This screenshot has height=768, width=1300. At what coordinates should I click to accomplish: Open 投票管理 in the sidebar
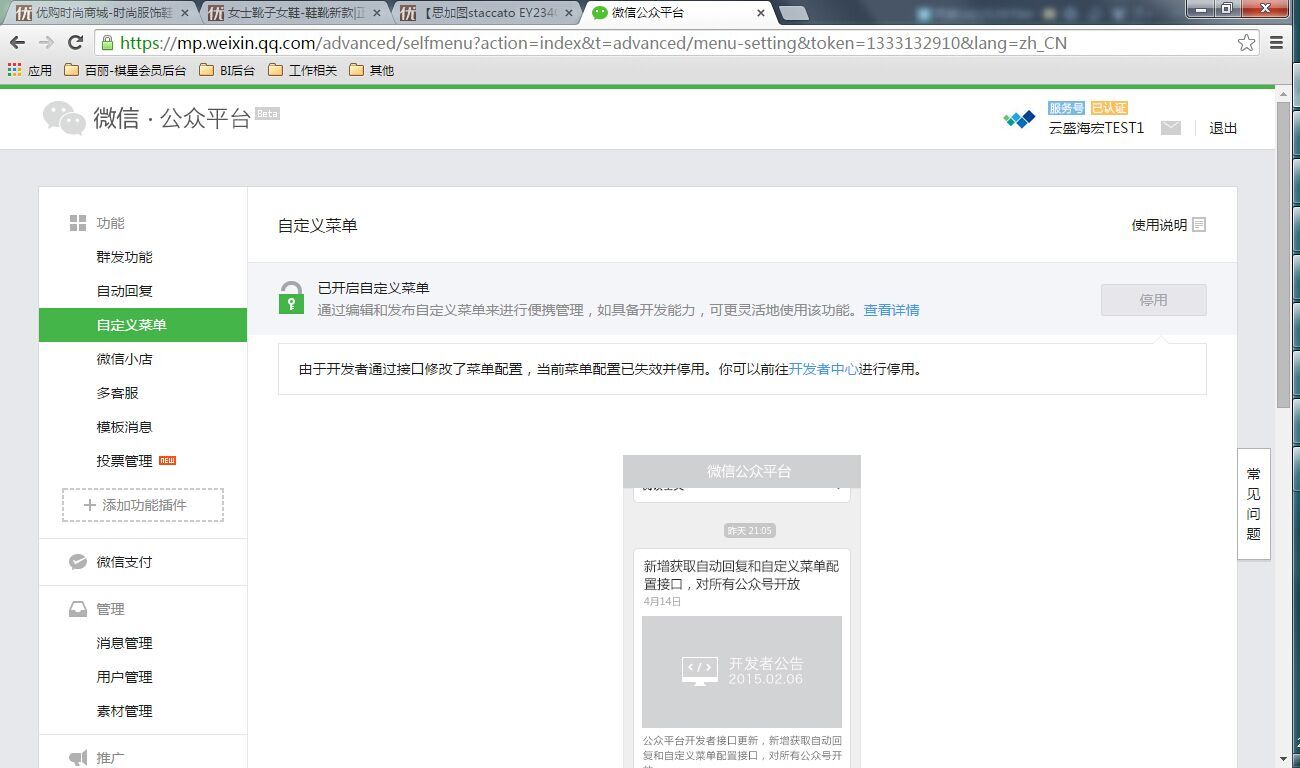(125, 461)
